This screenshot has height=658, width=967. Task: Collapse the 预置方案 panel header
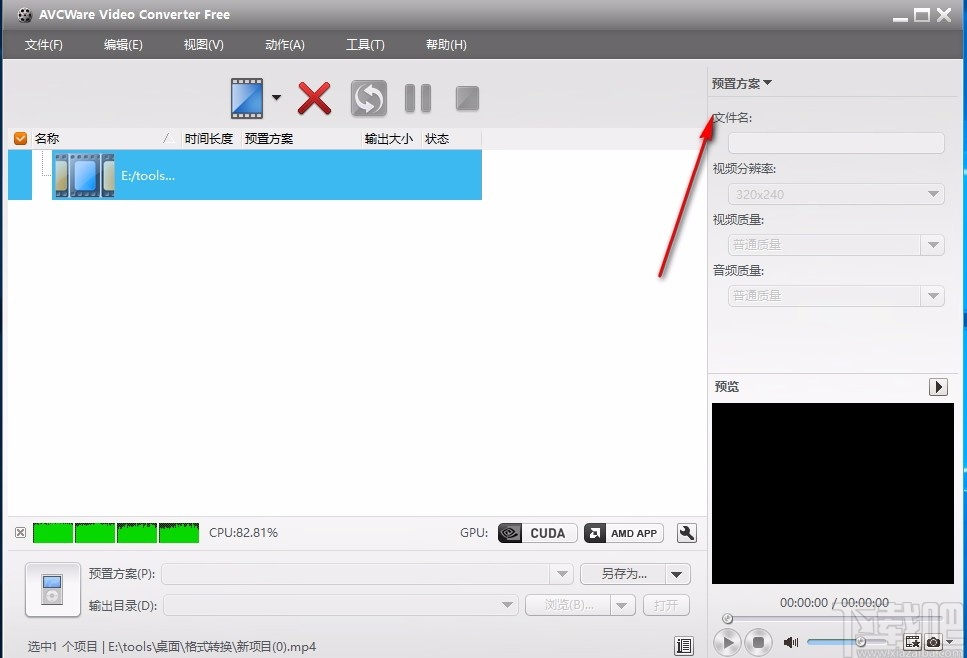pyautogui.click(x=740, y=84)
